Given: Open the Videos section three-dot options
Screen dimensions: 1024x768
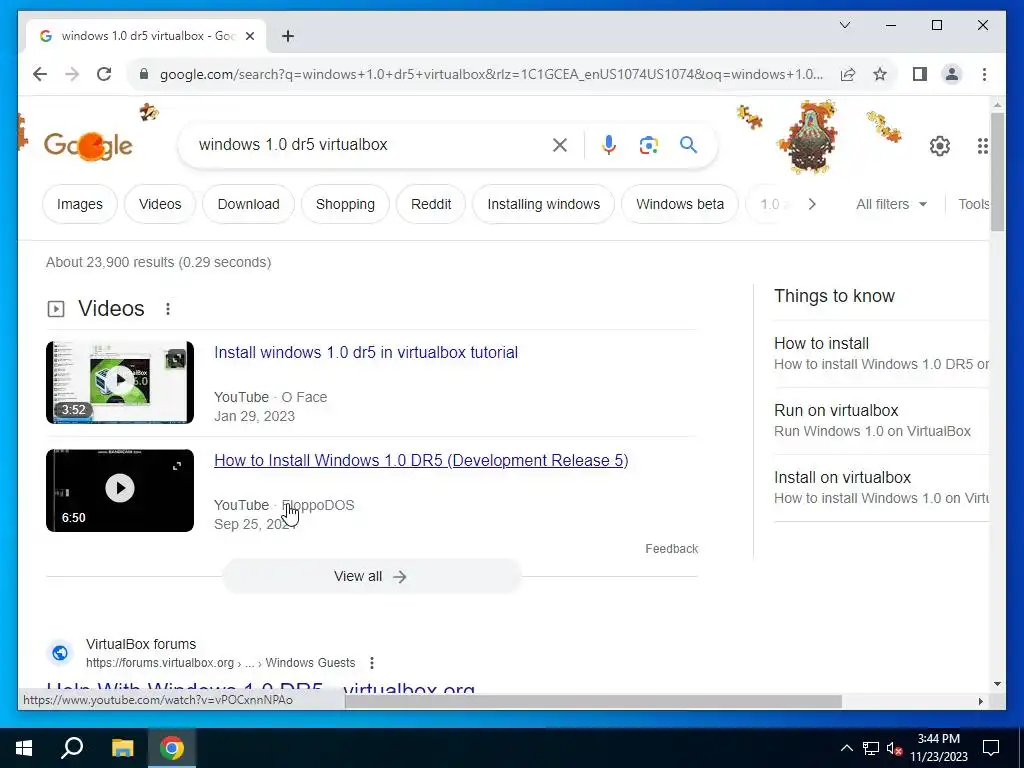Looking at the screenshot, I should pos(168,308).
